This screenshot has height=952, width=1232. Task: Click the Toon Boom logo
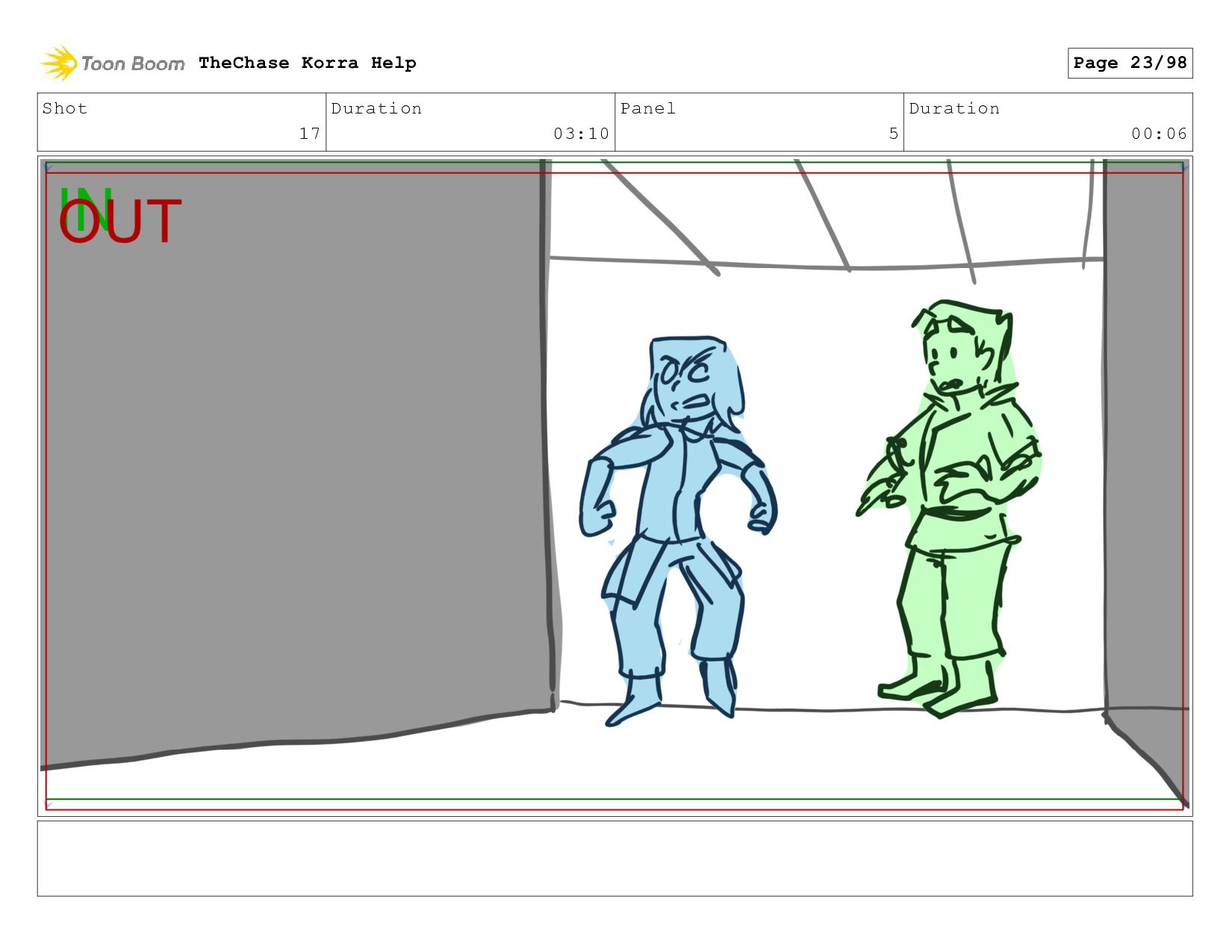[112, 63]
